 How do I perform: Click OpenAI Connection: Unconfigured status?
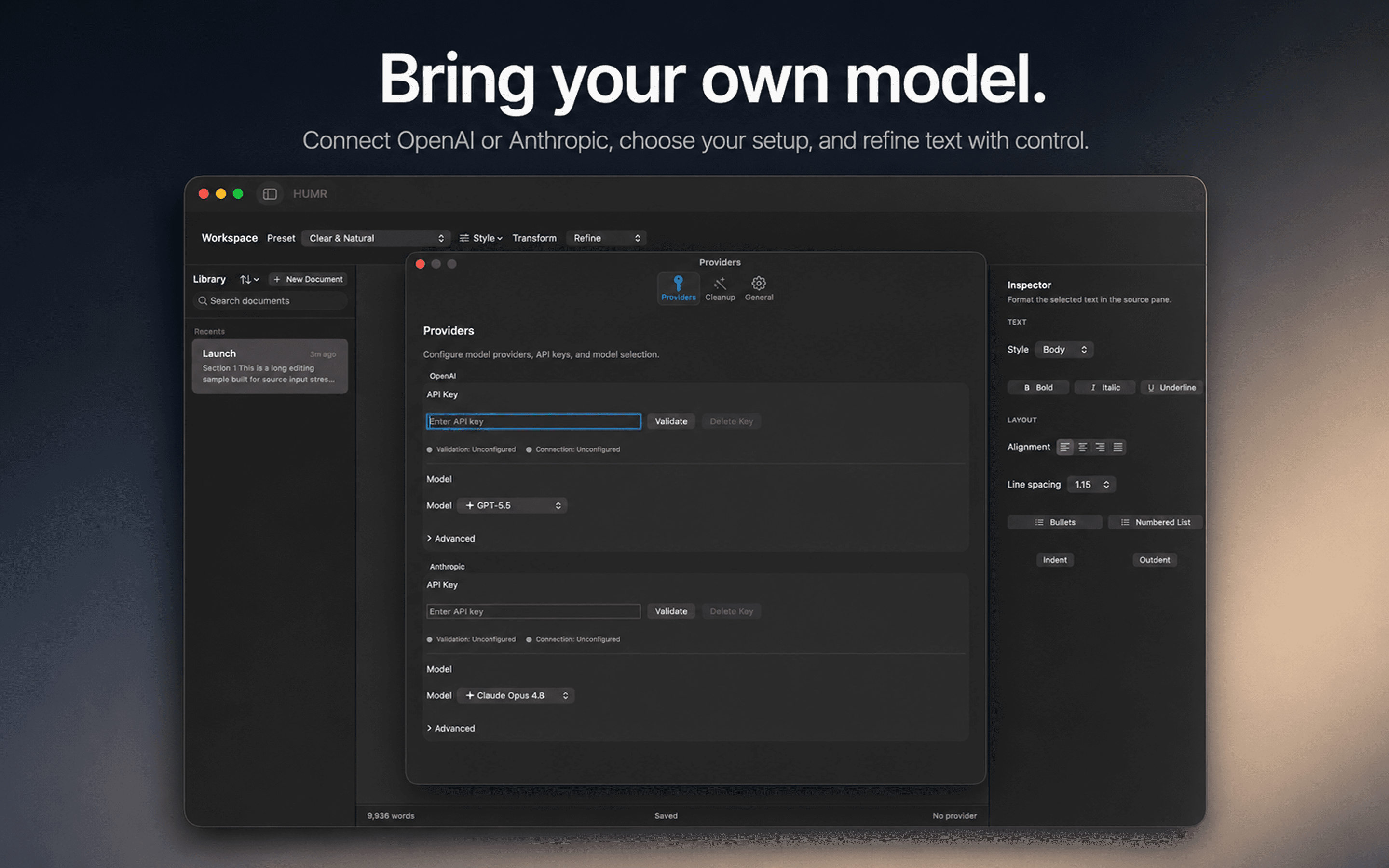click(573, 449)
